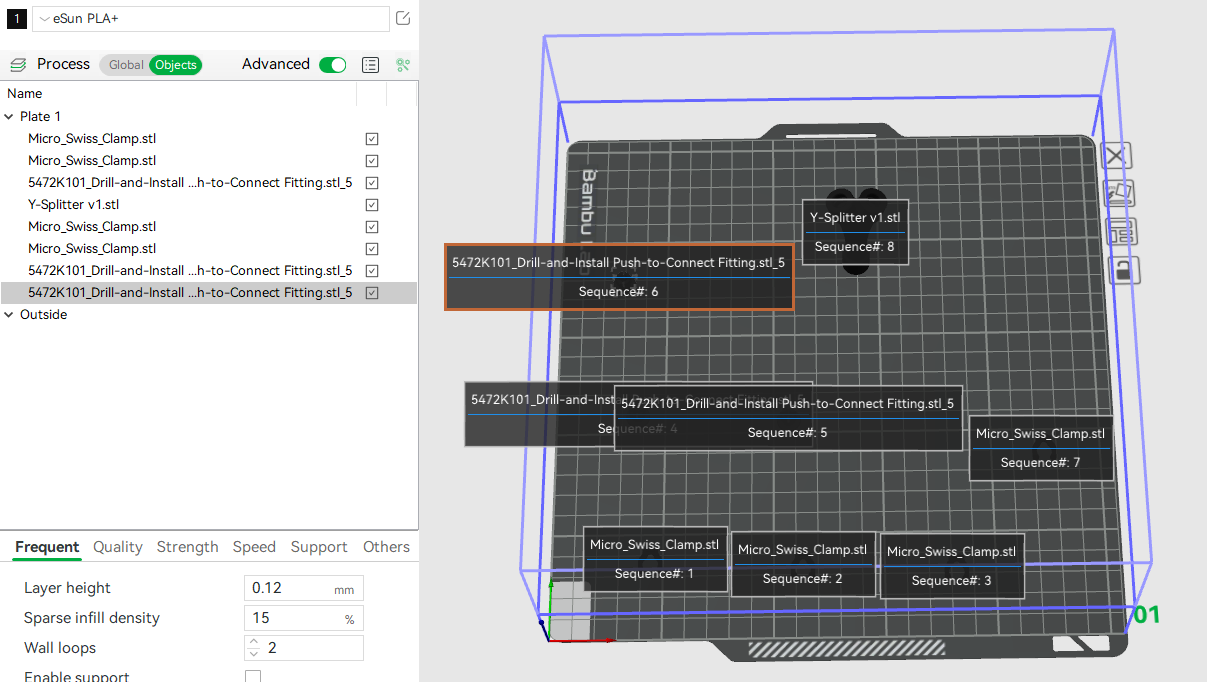Enable support via its checkbox

(x=253, y=675)
